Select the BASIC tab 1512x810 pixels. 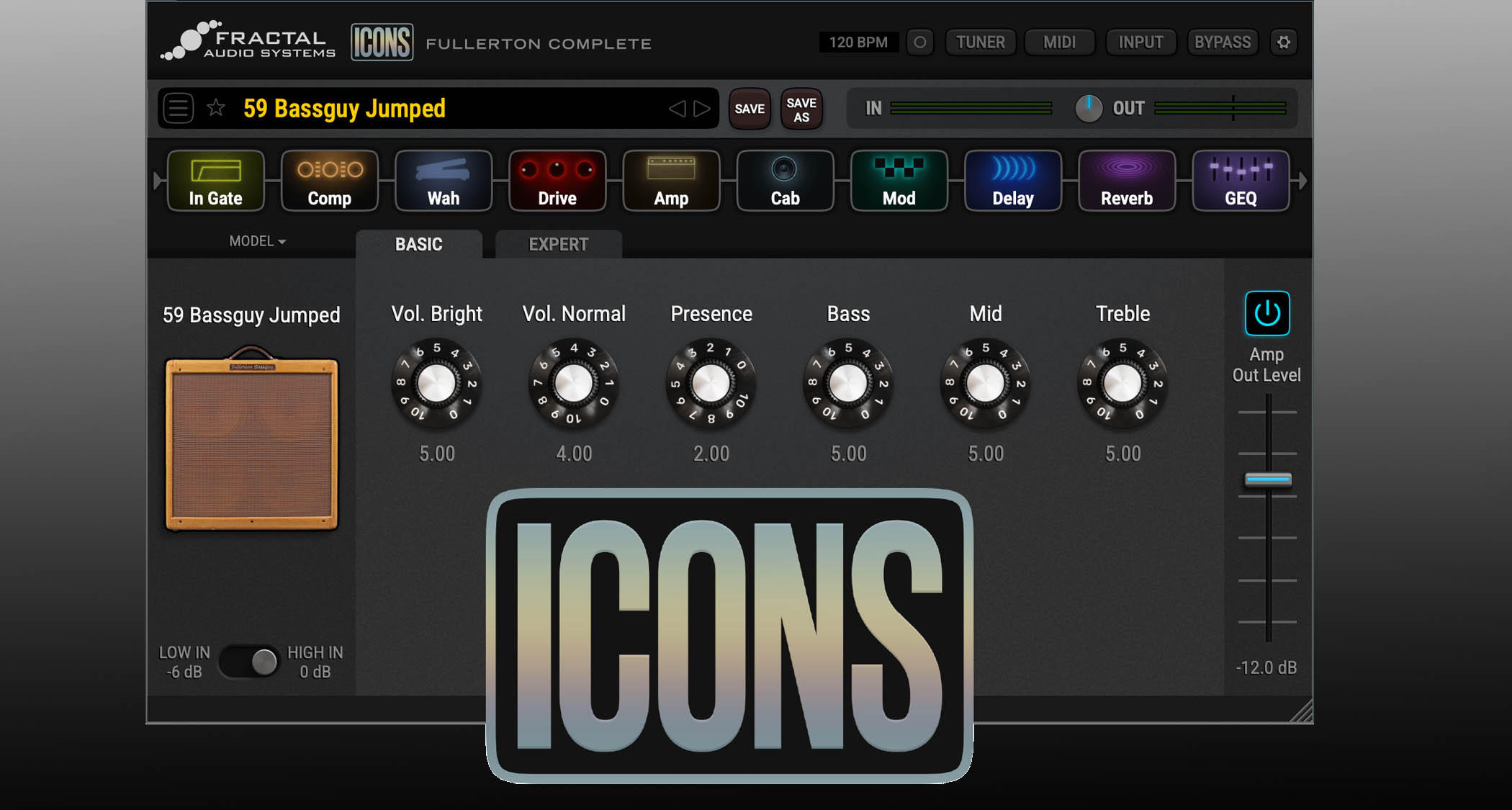pyautogui.click(x=418, y=244)
